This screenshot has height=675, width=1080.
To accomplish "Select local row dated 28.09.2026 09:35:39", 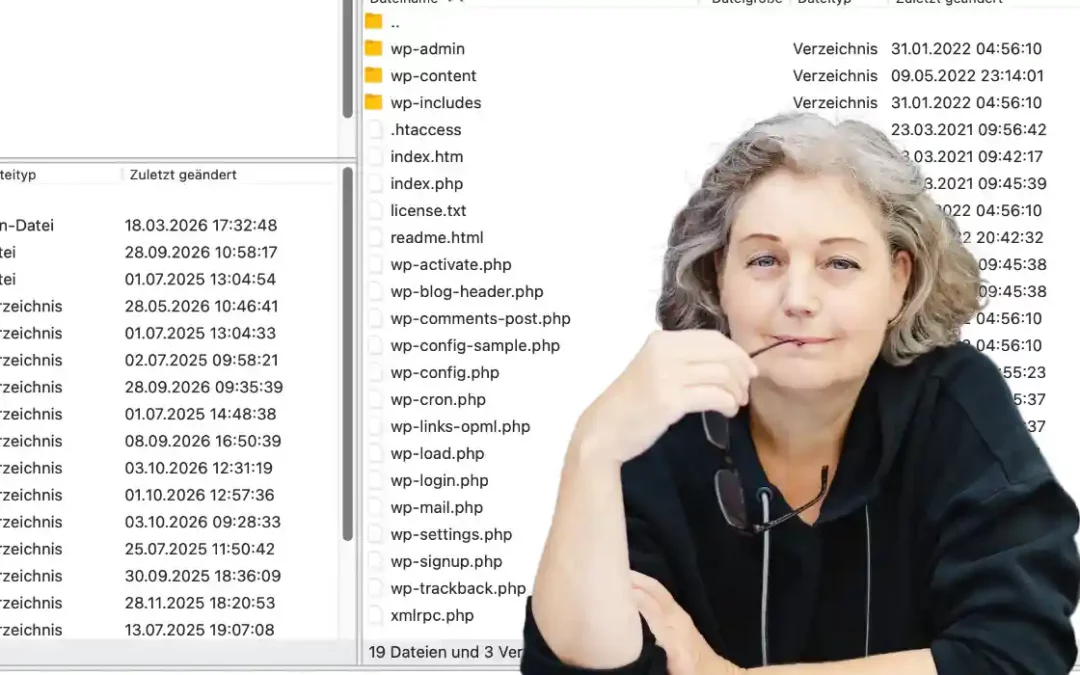I will pyautogui.click(x=203, y=387).
